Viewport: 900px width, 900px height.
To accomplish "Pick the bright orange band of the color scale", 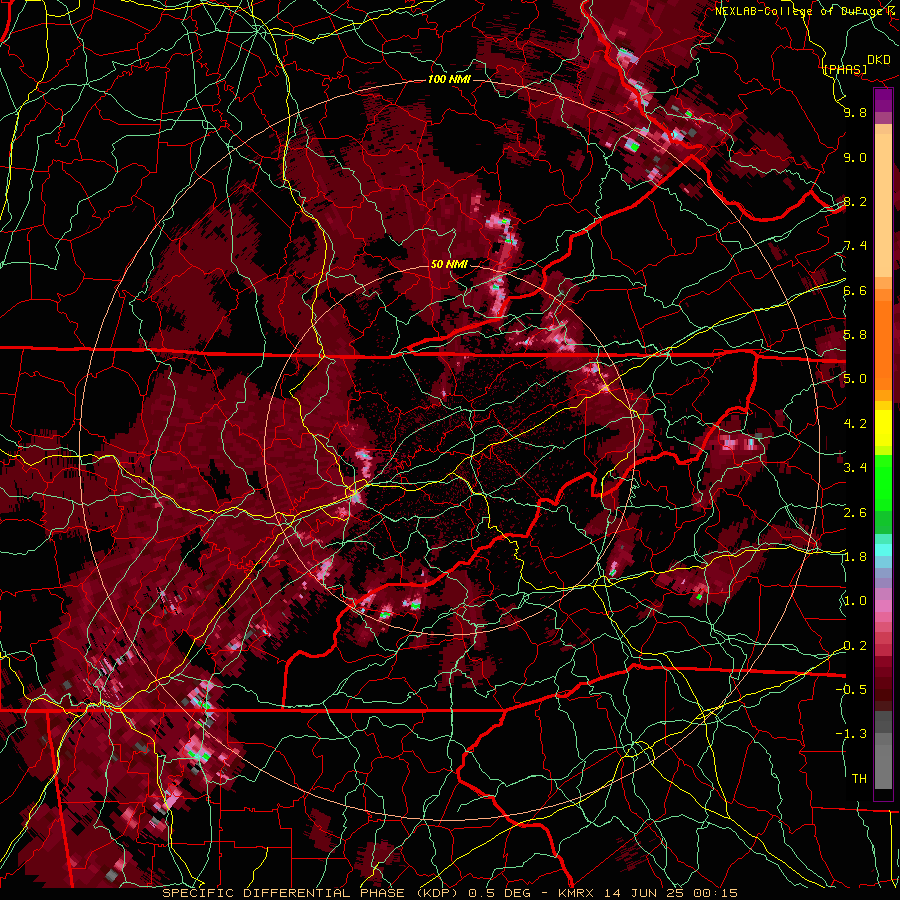I will (883, 344).
